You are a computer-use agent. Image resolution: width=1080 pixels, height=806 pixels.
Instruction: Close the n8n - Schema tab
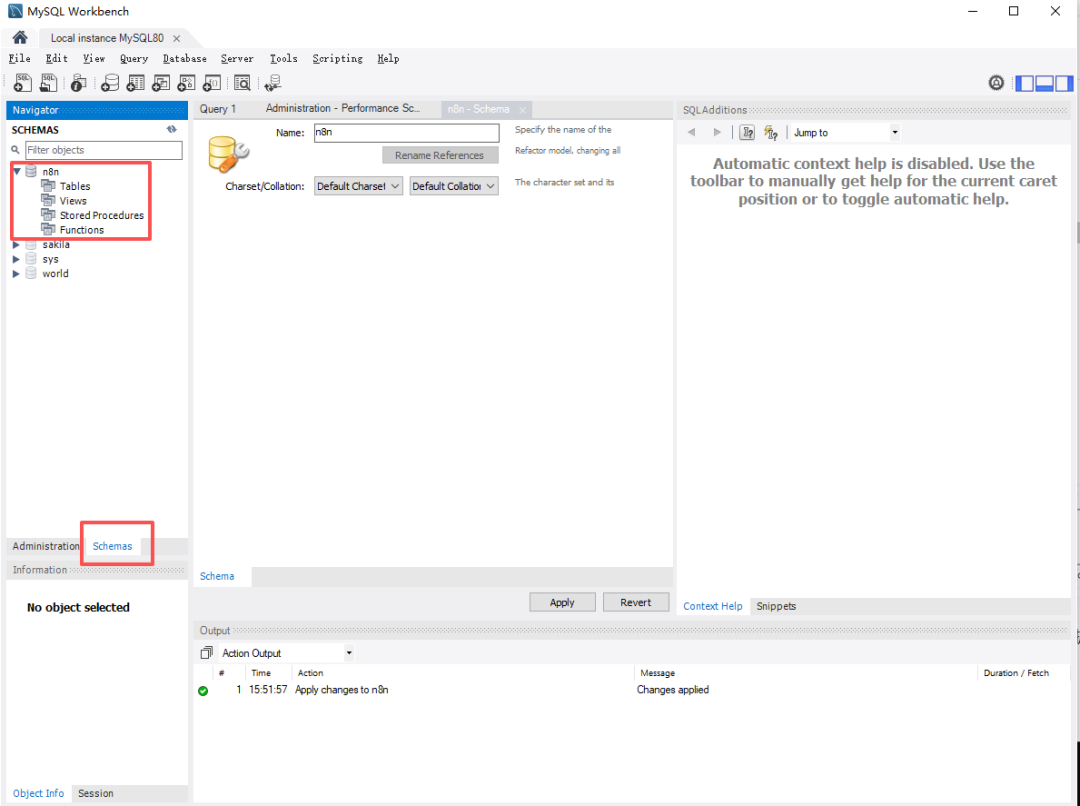tap(523, 110)
